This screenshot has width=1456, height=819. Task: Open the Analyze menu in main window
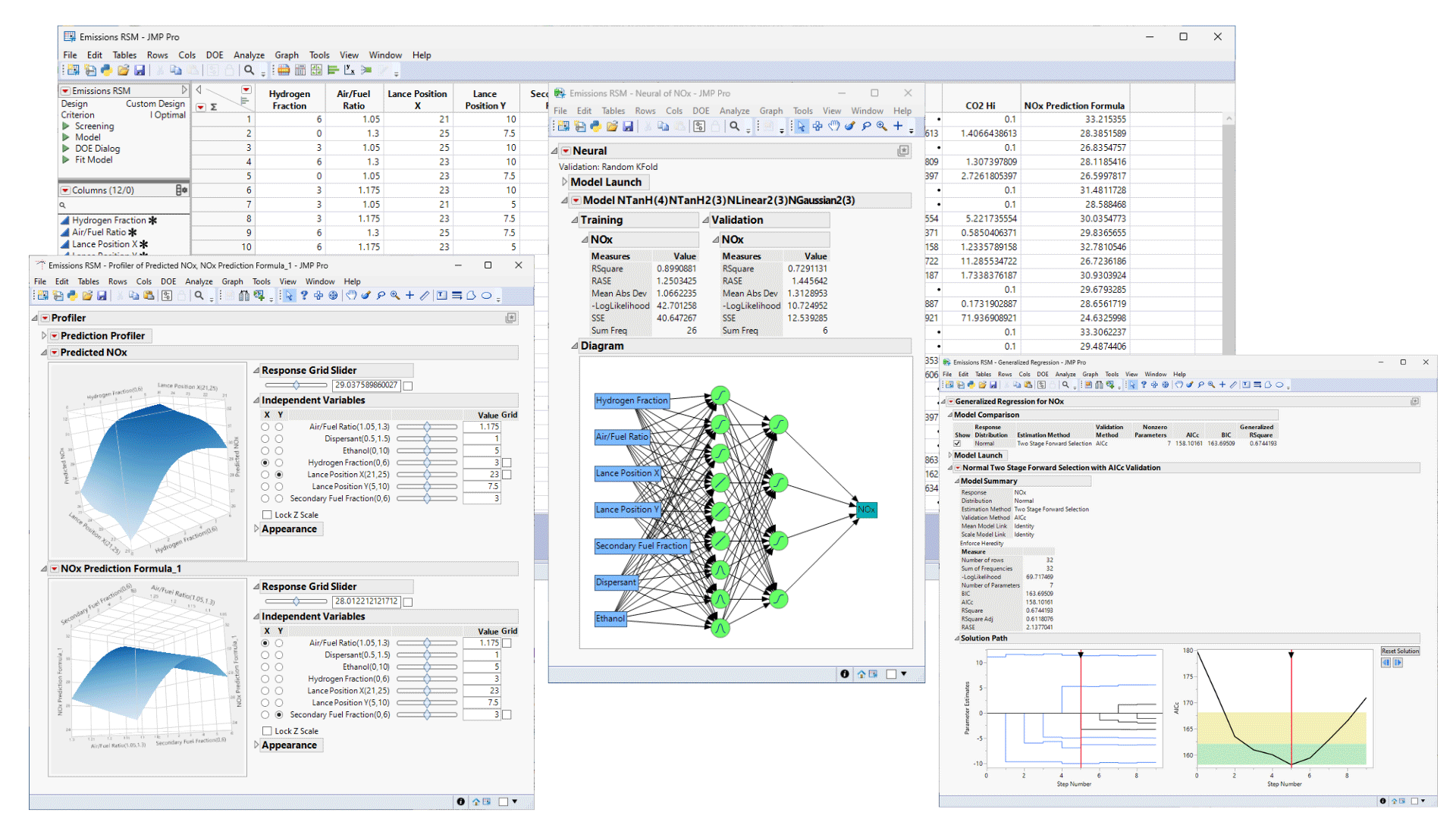249,55
